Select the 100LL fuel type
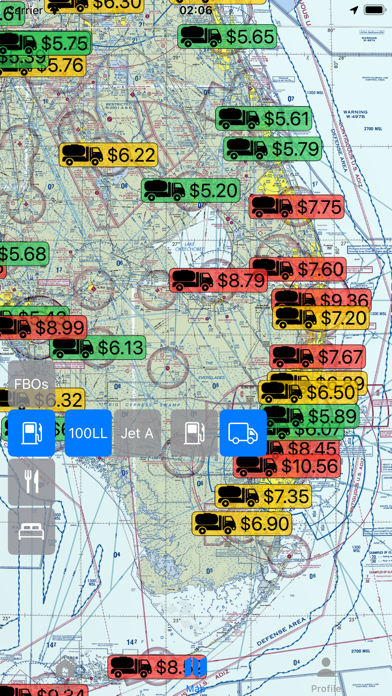Viewport: 392px width, 696px height. pos(88,433)
